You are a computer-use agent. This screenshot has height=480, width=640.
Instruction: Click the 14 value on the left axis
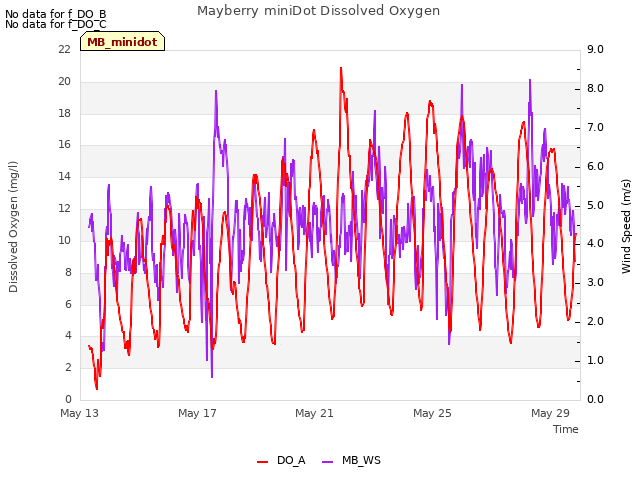(64, 176)
